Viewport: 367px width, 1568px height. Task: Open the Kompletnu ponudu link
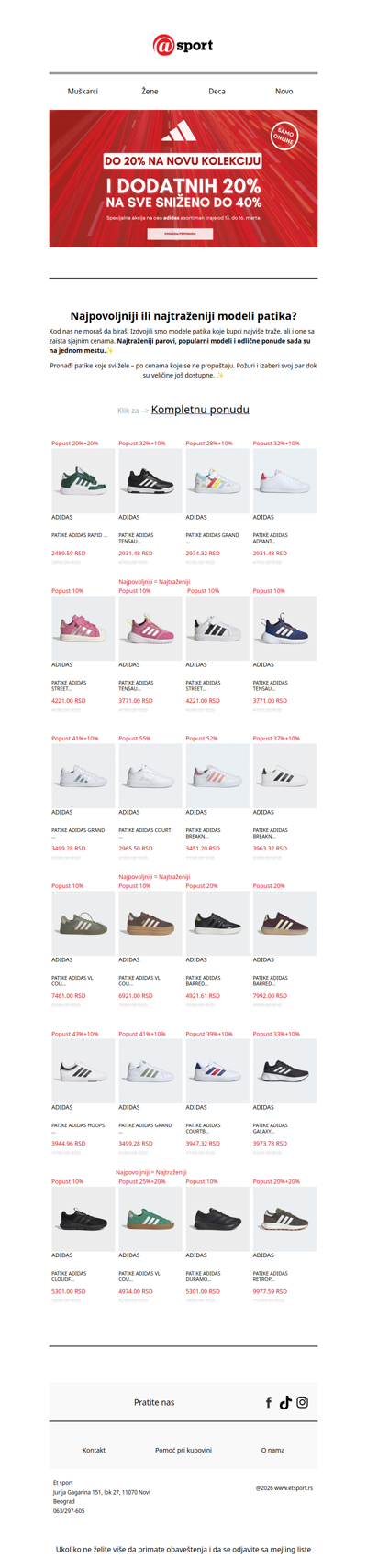click(200, 410)
